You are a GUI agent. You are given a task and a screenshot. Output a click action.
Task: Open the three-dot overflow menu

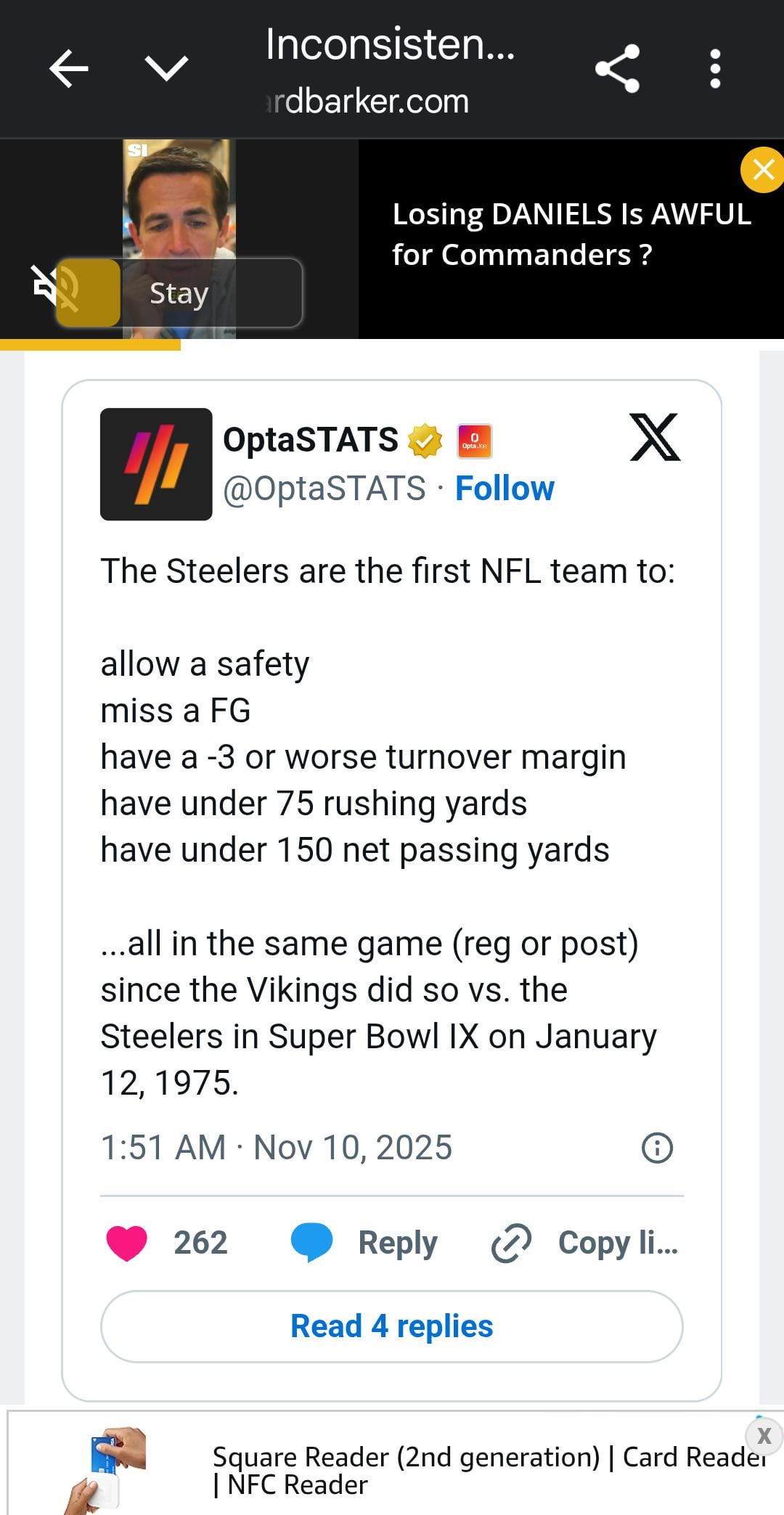click(x=715, y=69)
